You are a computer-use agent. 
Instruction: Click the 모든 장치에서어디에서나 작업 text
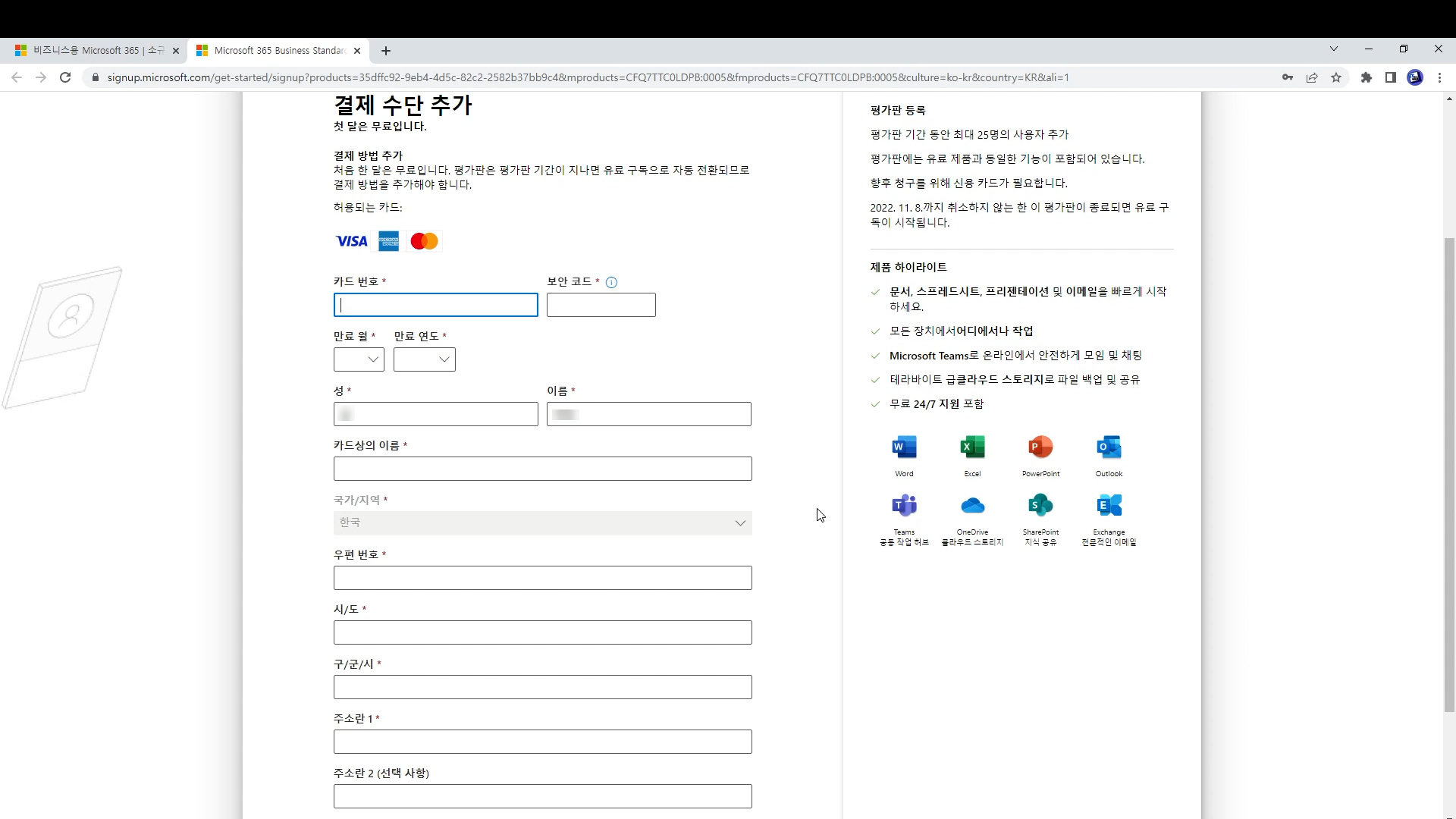(961, 331)
